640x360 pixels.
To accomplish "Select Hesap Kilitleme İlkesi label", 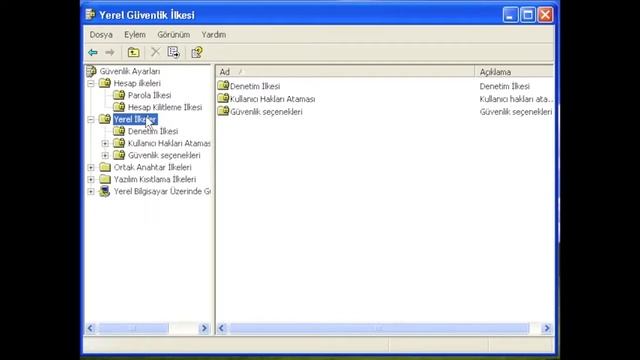I will tap(165, 107).
